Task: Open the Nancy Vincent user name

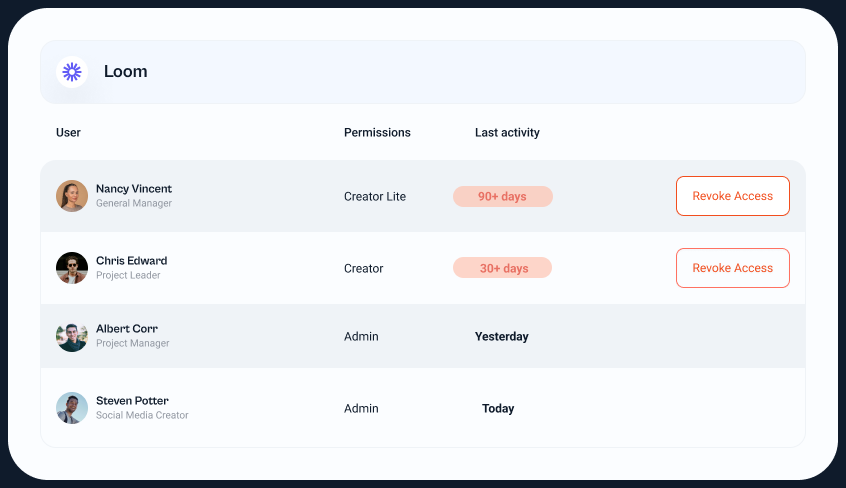Action: [134, 189]
